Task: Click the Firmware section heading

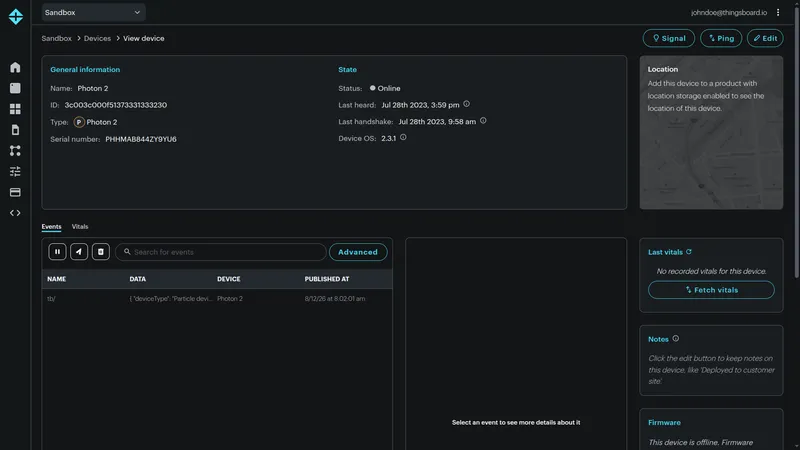Action: pos(664,422)
